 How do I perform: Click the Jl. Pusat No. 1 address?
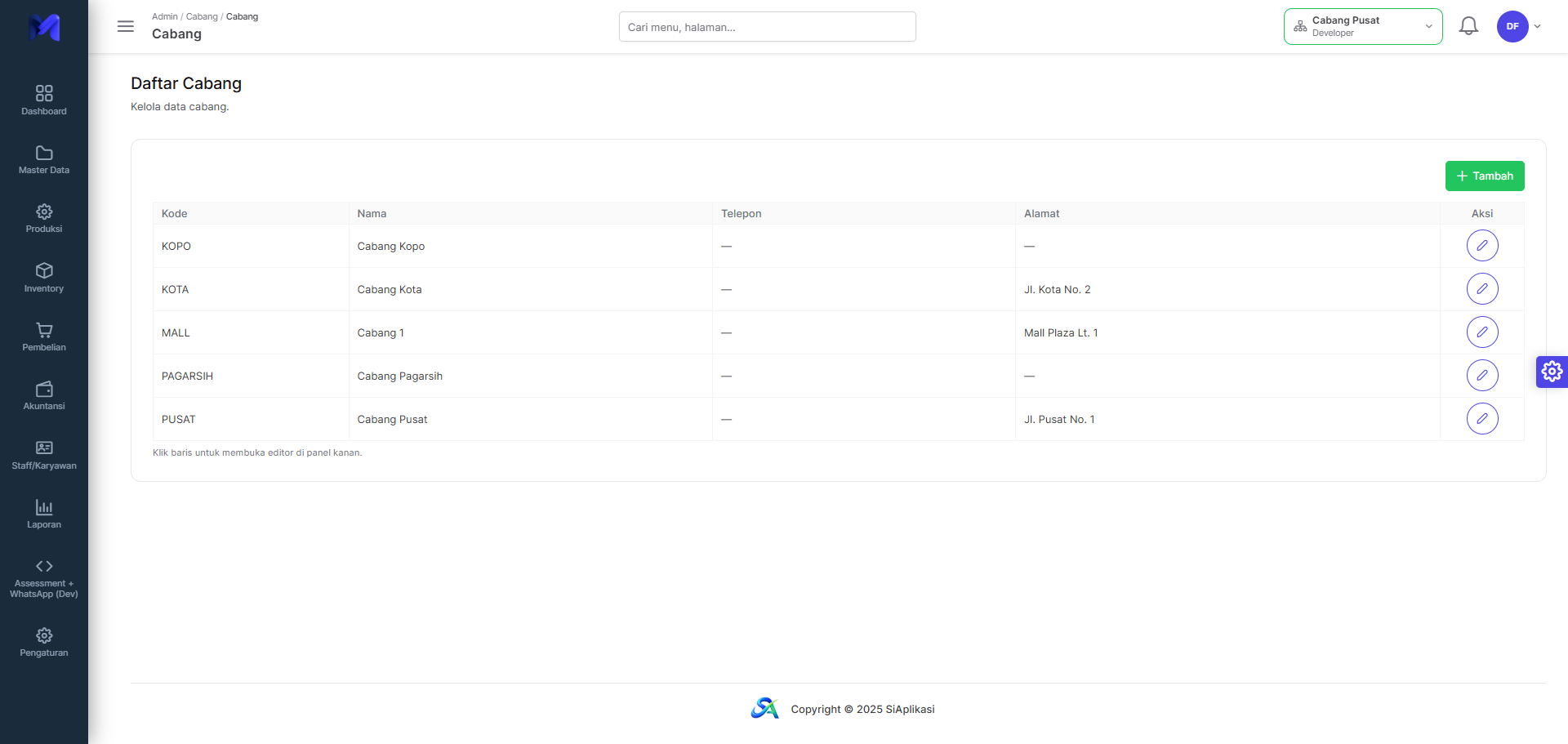pyautogui.click(x=1059, y=419)
